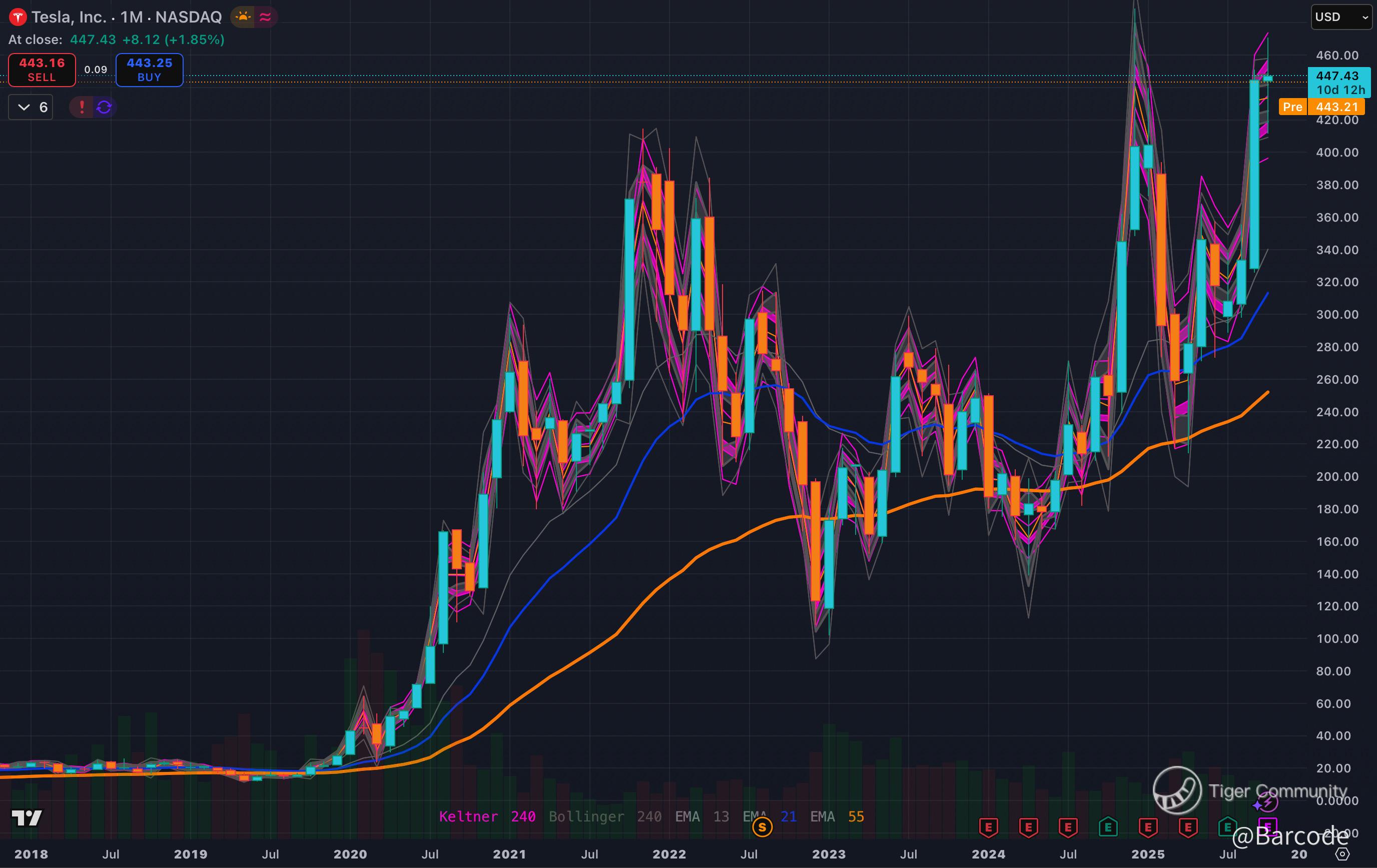1377x868 pixels.
Task: Click the purple lightning go-to-realtime icon
Action: (x=1267, y=803)
